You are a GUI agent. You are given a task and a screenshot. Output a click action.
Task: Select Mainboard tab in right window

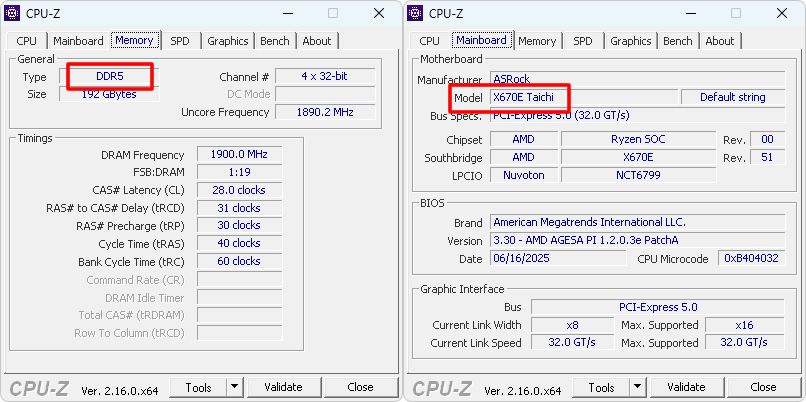(482, 40)
